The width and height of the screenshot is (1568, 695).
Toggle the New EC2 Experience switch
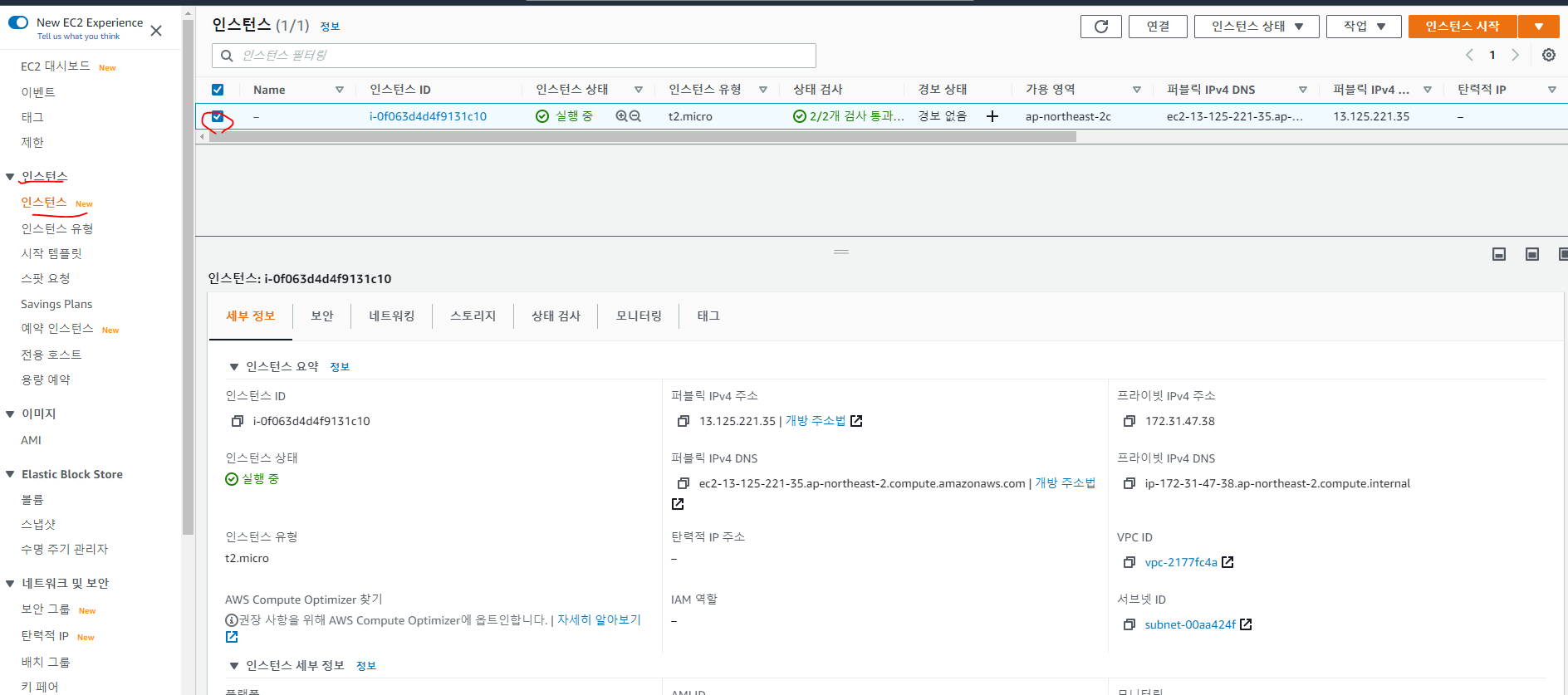18,22
